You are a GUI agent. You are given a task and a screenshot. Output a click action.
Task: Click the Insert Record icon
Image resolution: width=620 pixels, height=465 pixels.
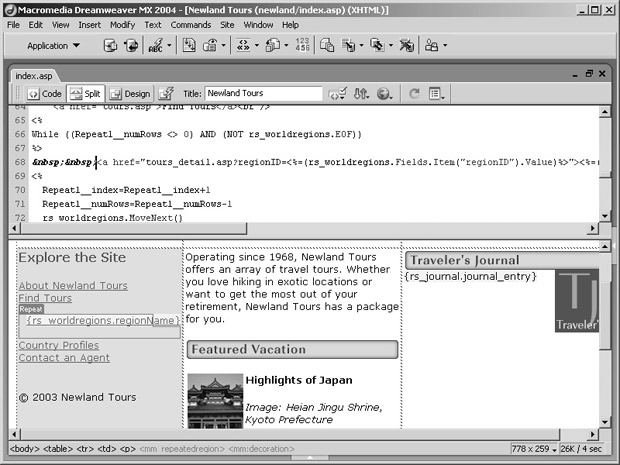pos(348,46)
